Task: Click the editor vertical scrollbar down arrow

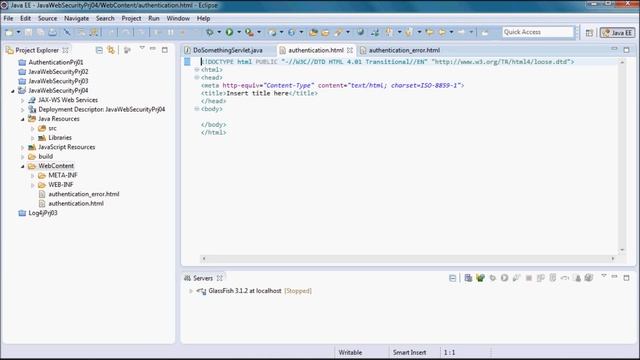Action: point(622,249)
